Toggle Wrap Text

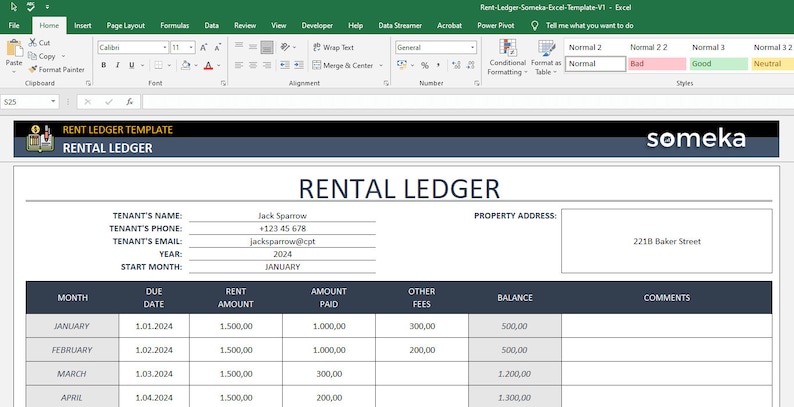[x=333, y=47]
